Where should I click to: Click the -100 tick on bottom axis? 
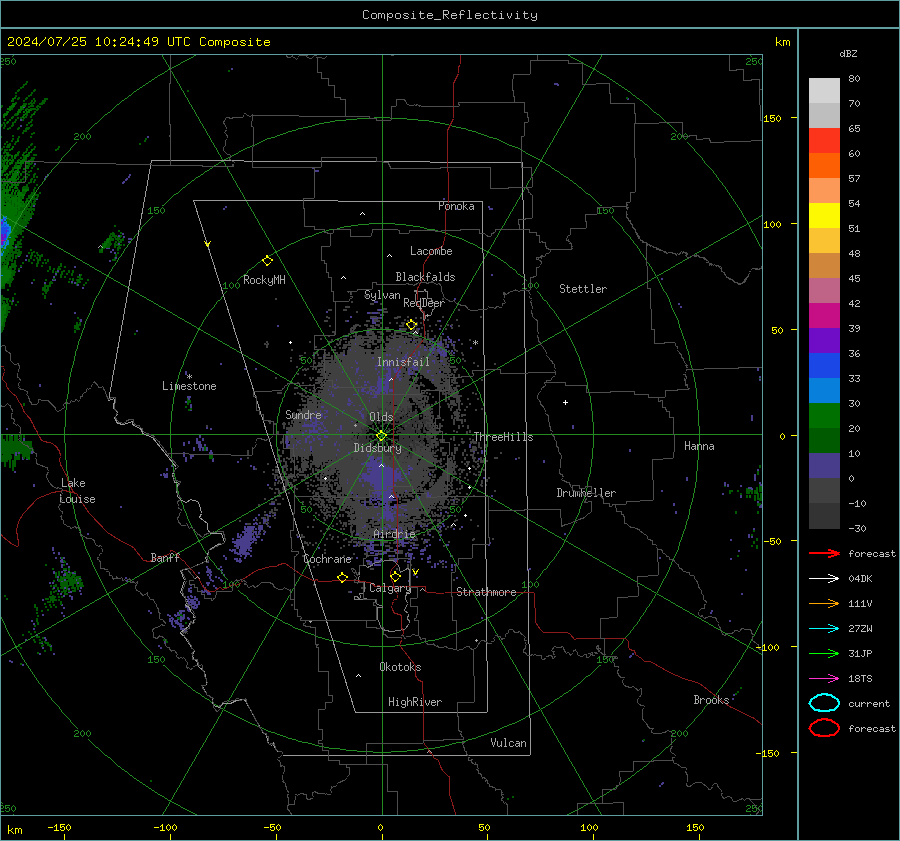tap(165, 827)
